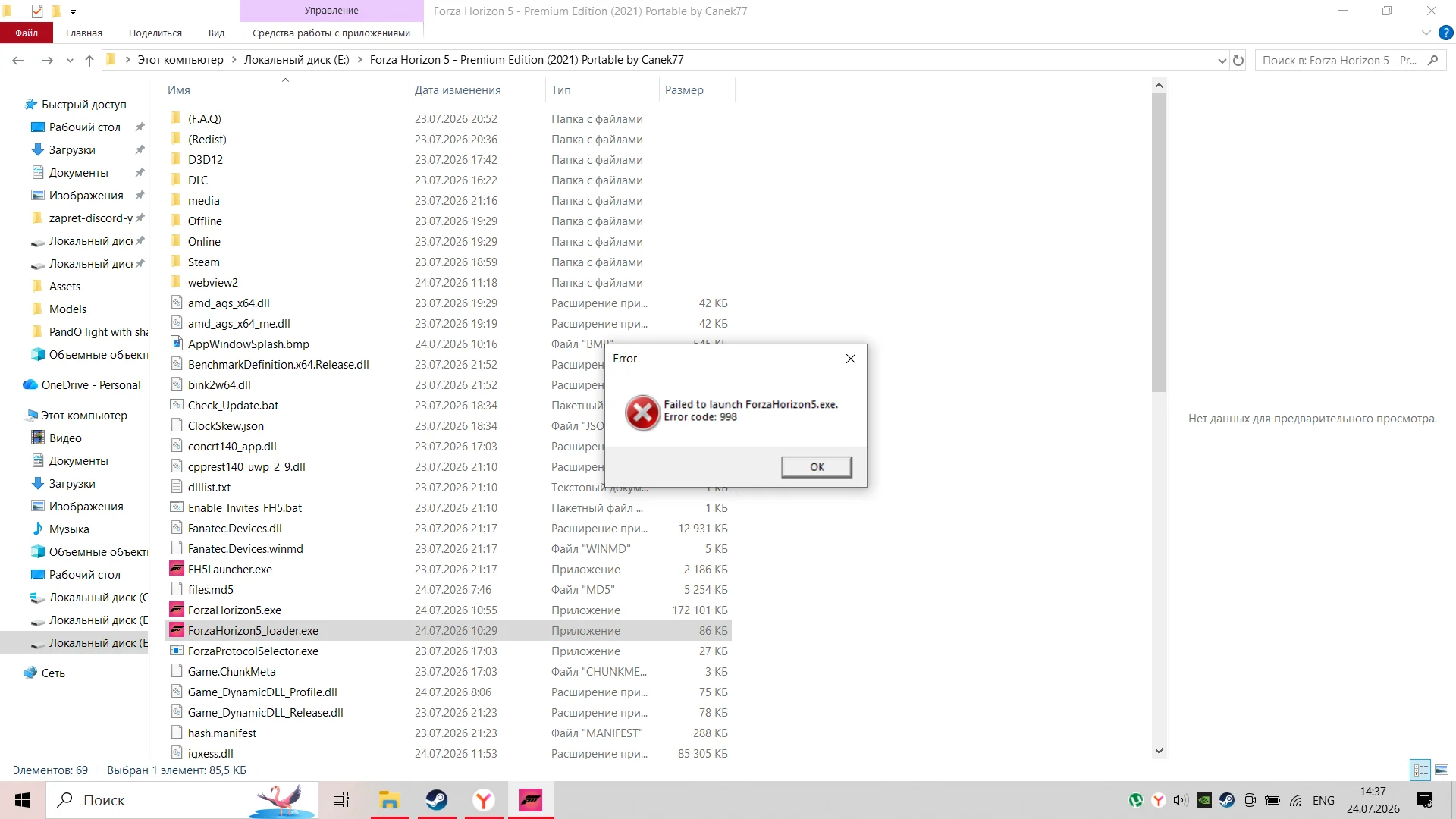
Task: Open volume control in system tray
Action: click(1181, 800)
